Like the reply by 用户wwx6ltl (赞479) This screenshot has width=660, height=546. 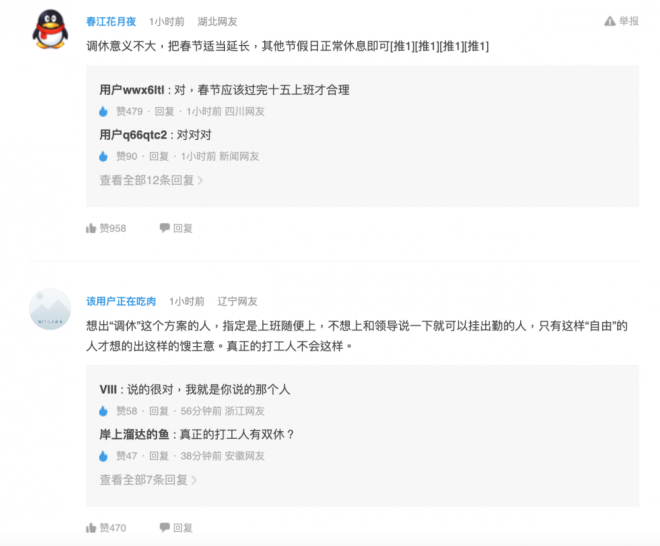click(103, 112)
